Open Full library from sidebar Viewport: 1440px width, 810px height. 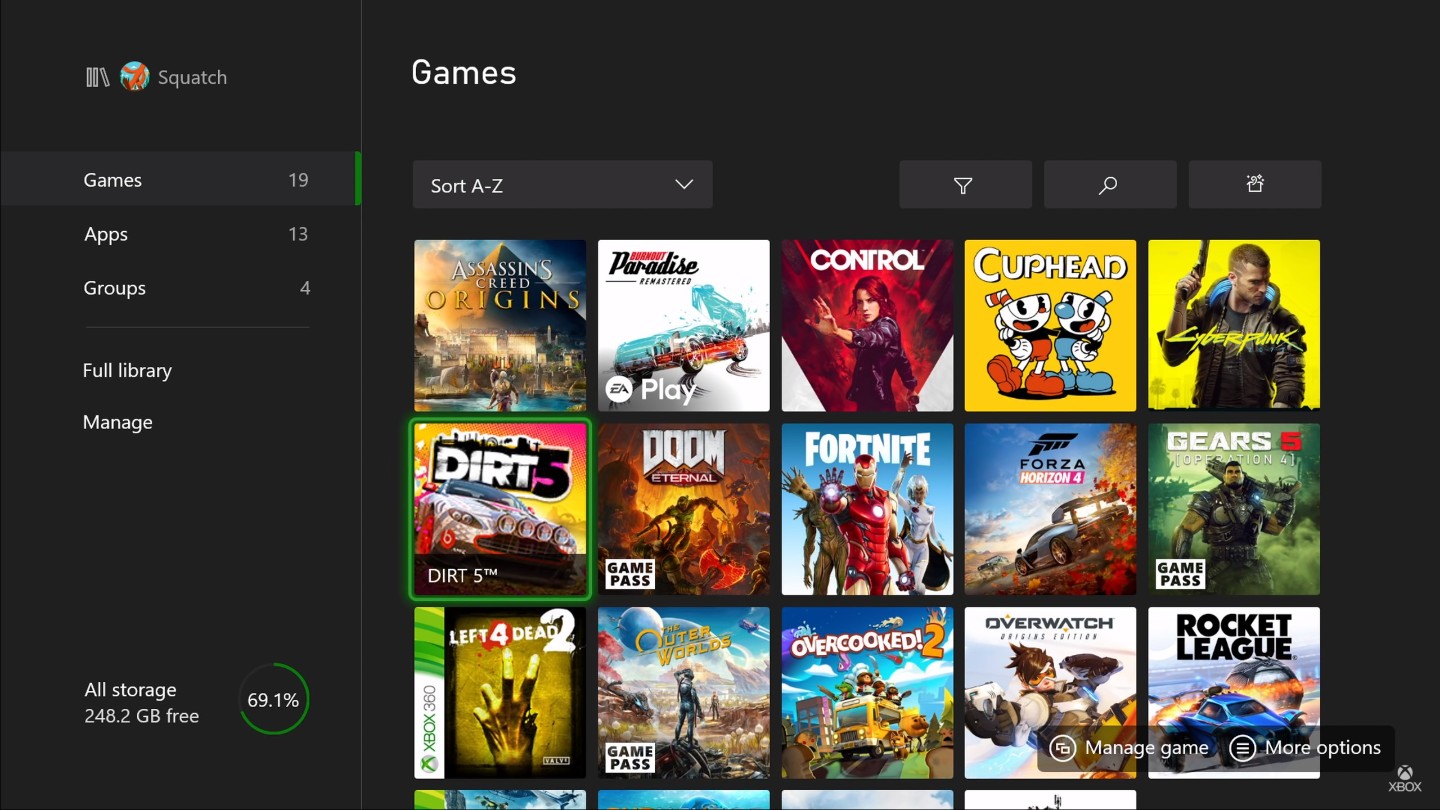click(x=127, y=370)
